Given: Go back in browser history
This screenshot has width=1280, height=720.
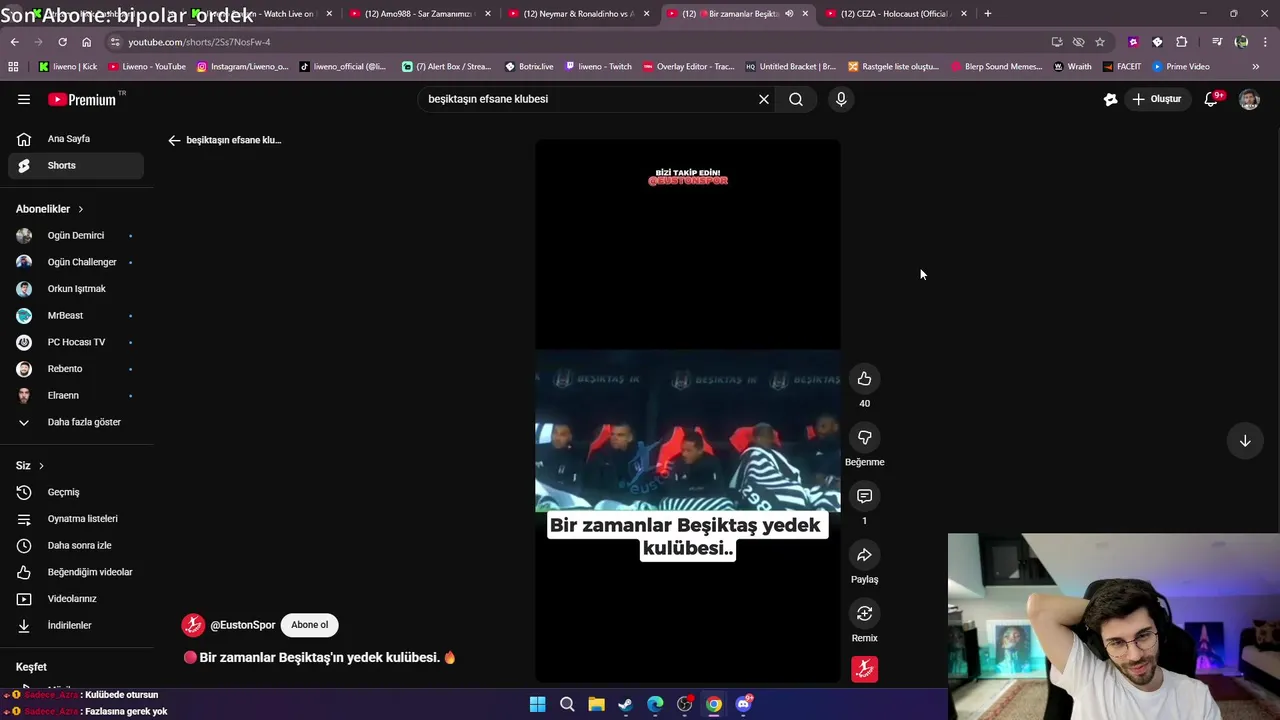Looking at the screenshot, I should click(14, 42).
